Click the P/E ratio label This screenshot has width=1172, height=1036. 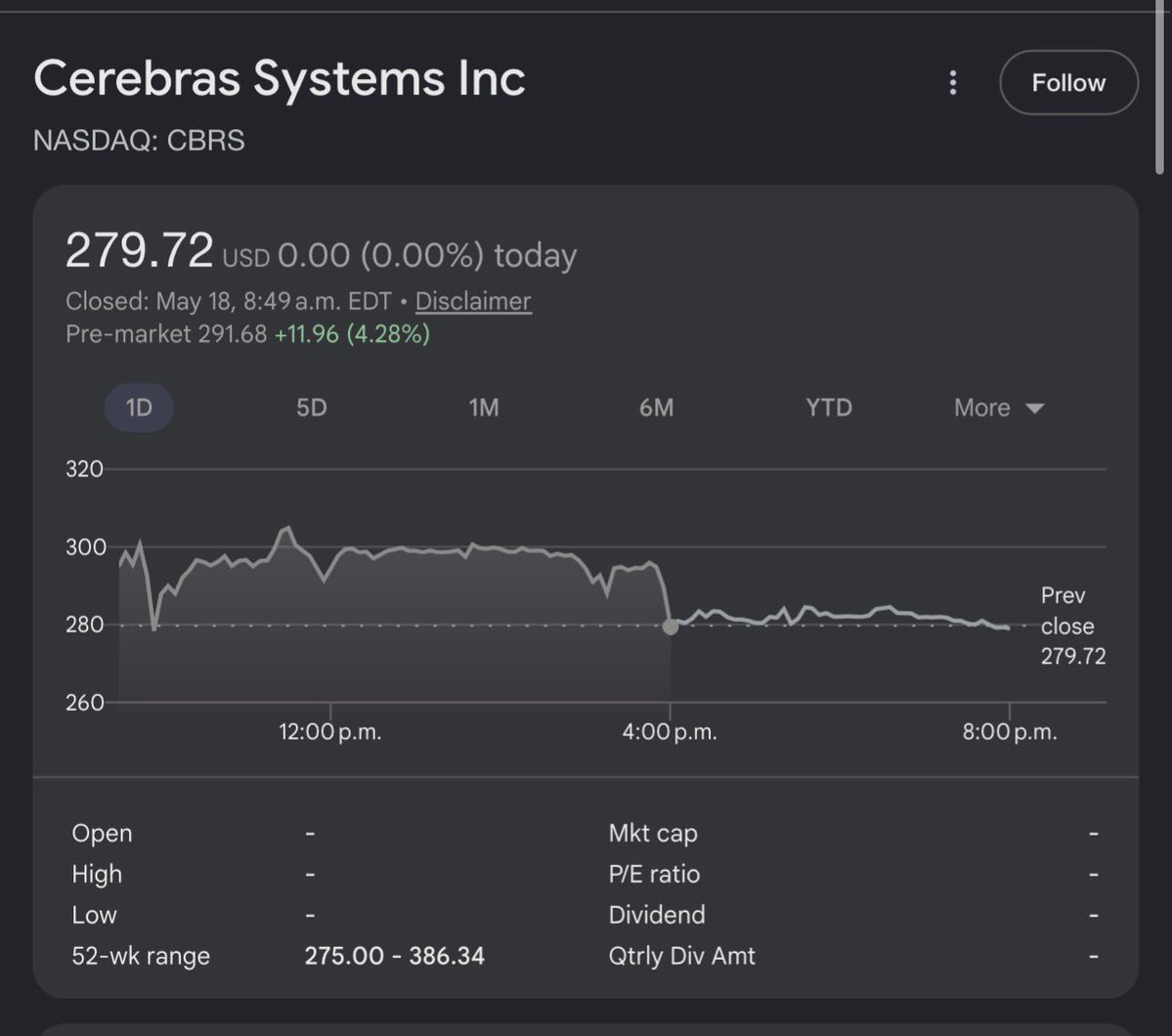[x=654, y=875]
